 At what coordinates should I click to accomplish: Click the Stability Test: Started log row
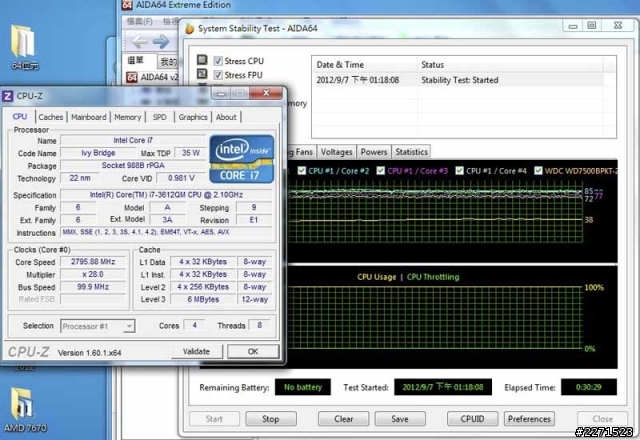[458, 80]
